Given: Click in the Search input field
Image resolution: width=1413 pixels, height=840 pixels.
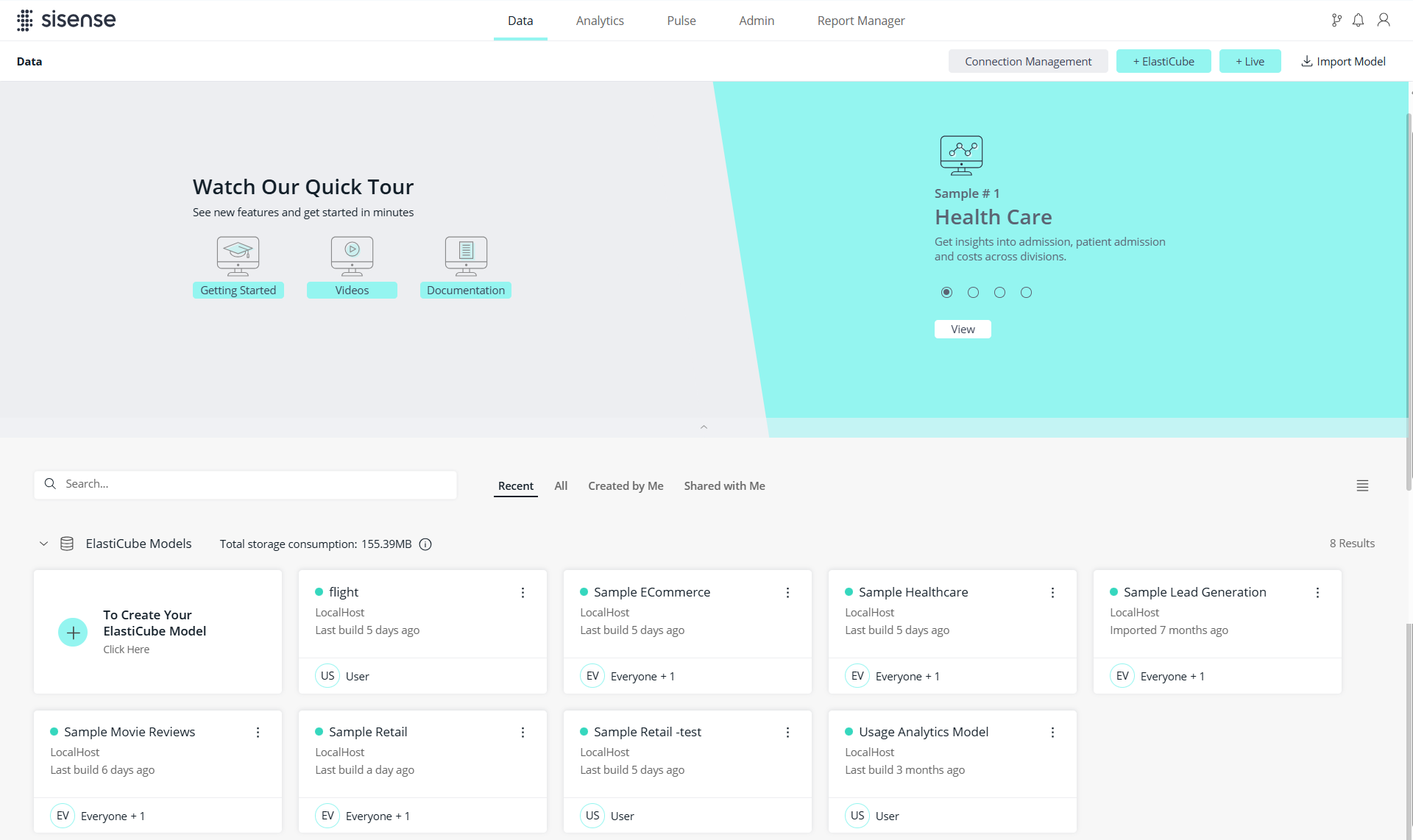Looking at the screenshot, I should pyautogui.click(x=250, y=484).
